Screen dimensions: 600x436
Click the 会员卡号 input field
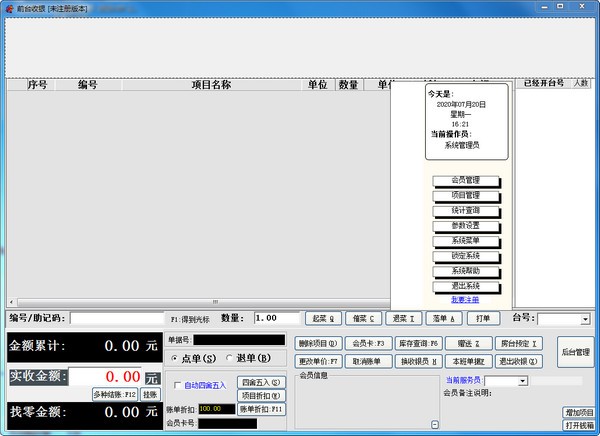pyautogui.click(x=228, y=423)
